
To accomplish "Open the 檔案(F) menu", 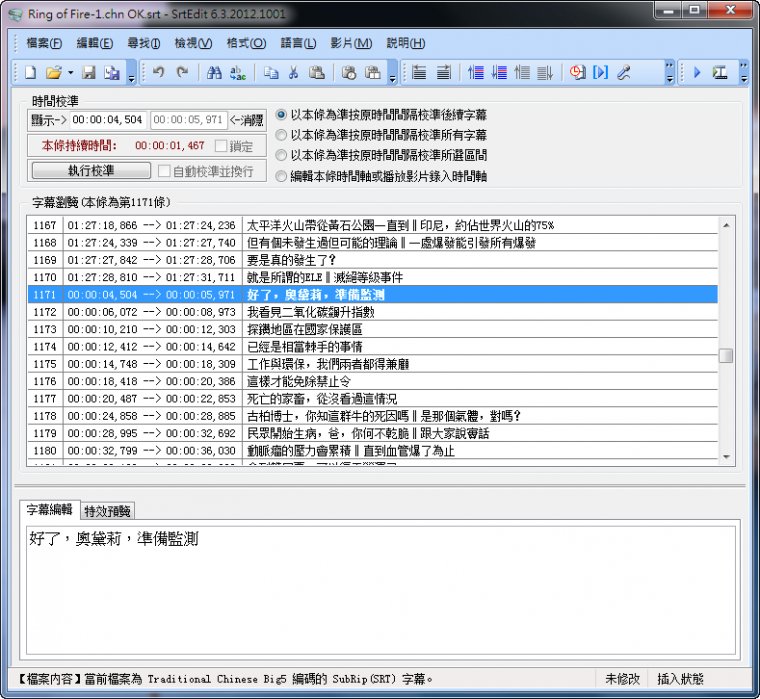I will coord(44,43).
